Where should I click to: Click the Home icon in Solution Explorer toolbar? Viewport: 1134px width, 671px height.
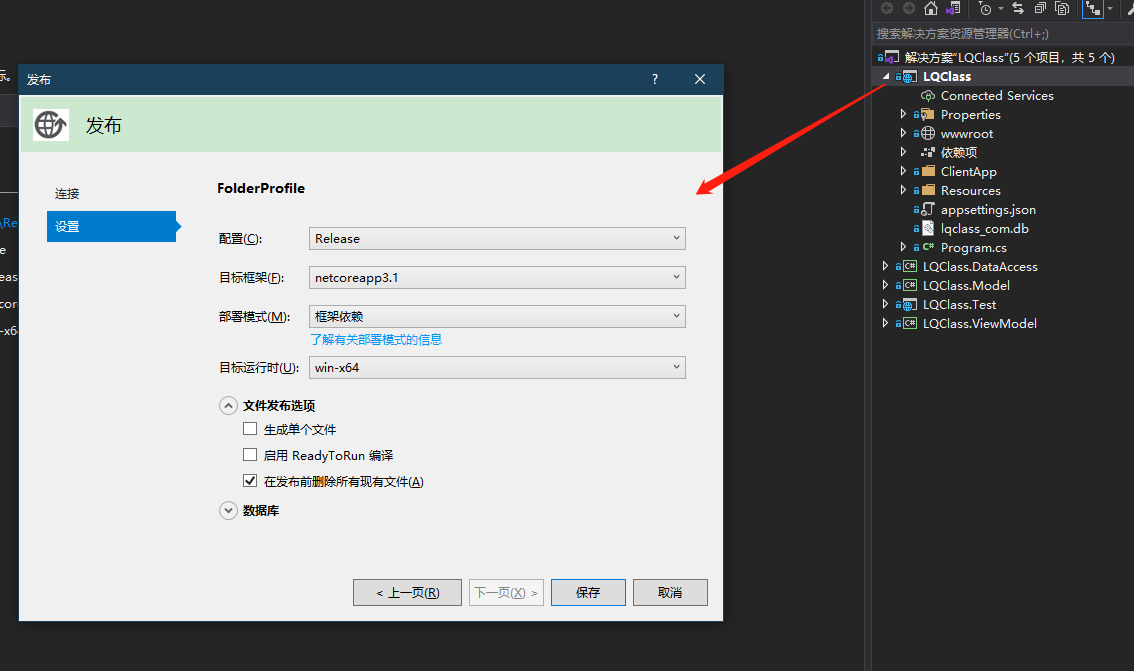pyautogui.click(x=931, y=9)
